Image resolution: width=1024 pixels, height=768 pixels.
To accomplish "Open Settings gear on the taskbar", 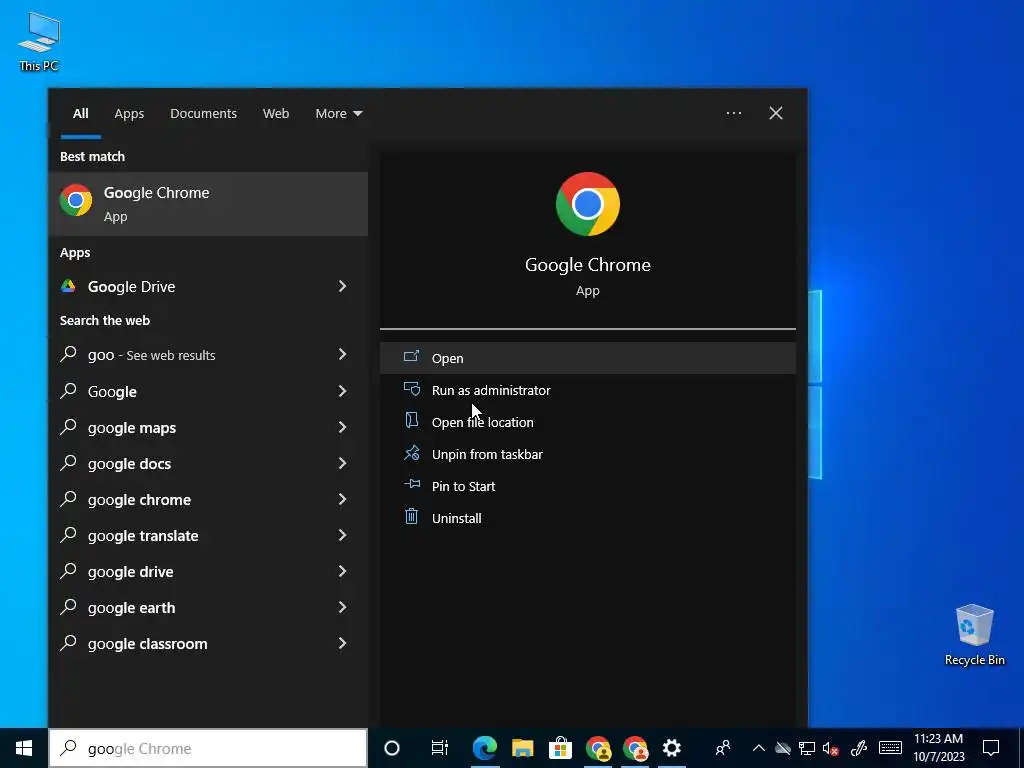I will click(x=672, y=748).
